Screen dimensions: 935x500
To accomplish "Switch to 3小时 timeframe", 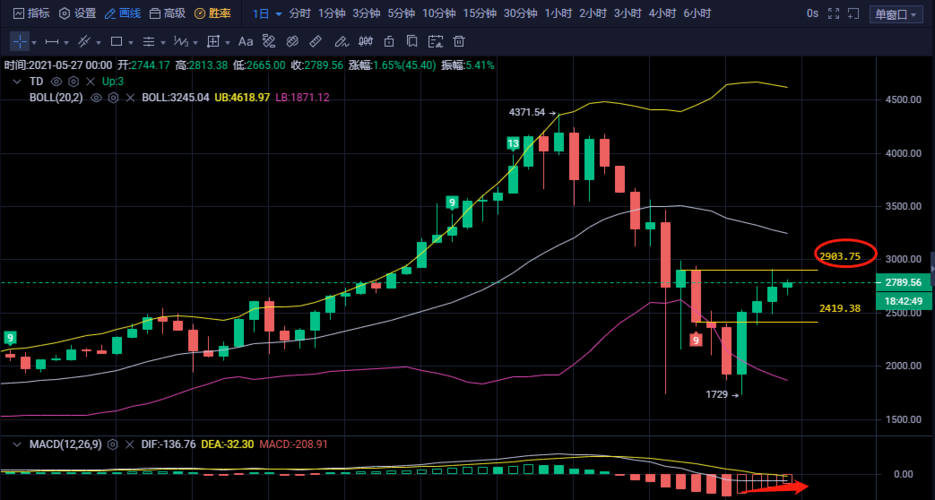I will [x=628, y=14].
